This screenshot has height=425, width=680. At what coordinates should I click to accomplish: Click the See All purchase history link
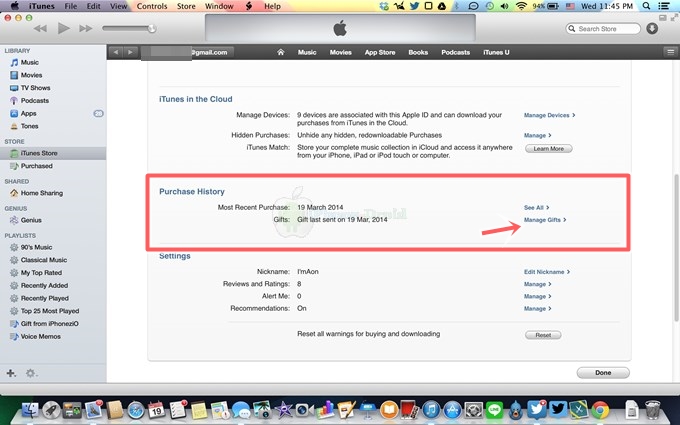tap(535, 207)
